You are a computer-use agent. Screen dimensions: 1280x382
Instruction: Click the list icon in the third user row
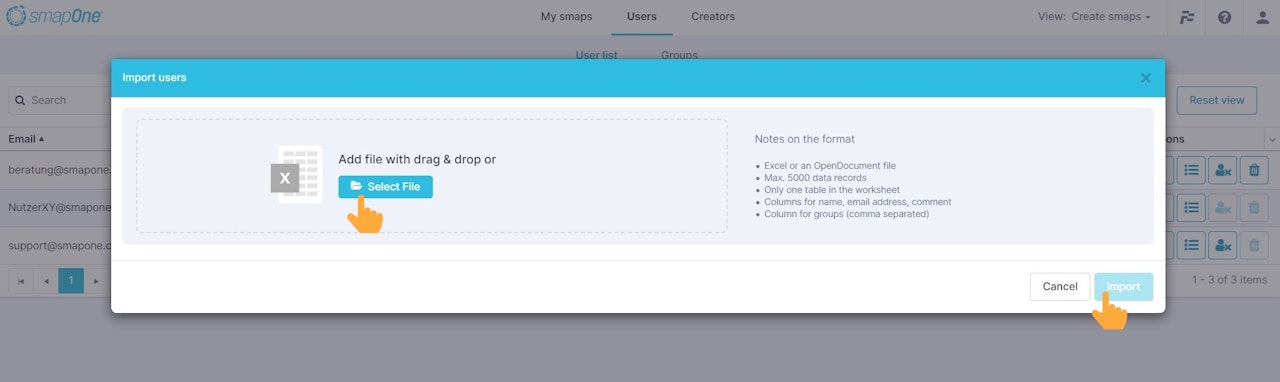point(1191,245)
